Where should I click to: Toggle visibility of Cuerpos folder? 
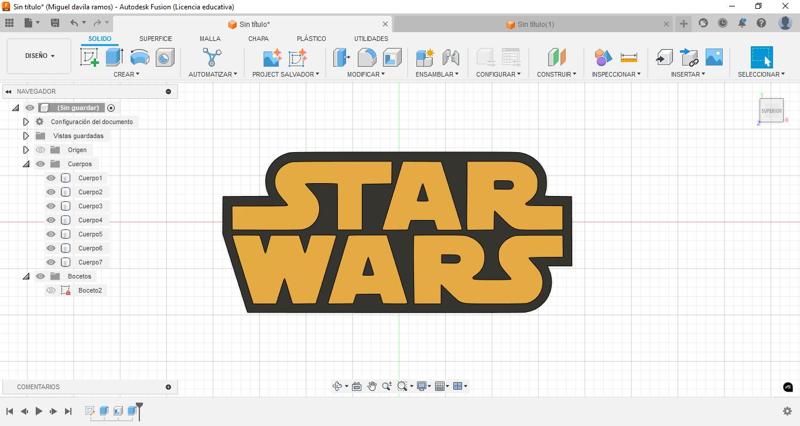coord(40,164)
